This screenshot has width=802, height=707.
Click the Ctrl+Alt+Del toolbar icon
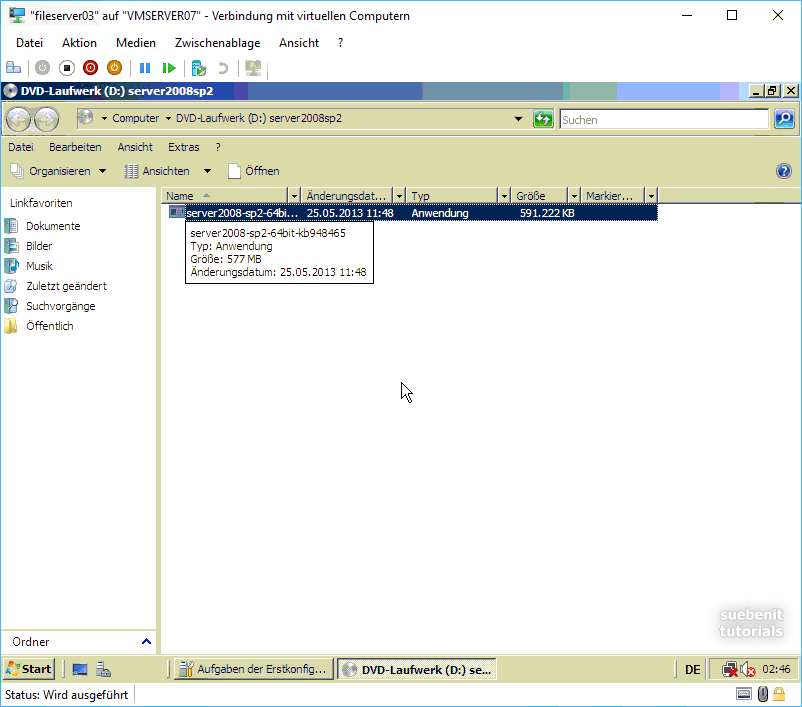tap(13, 68)
